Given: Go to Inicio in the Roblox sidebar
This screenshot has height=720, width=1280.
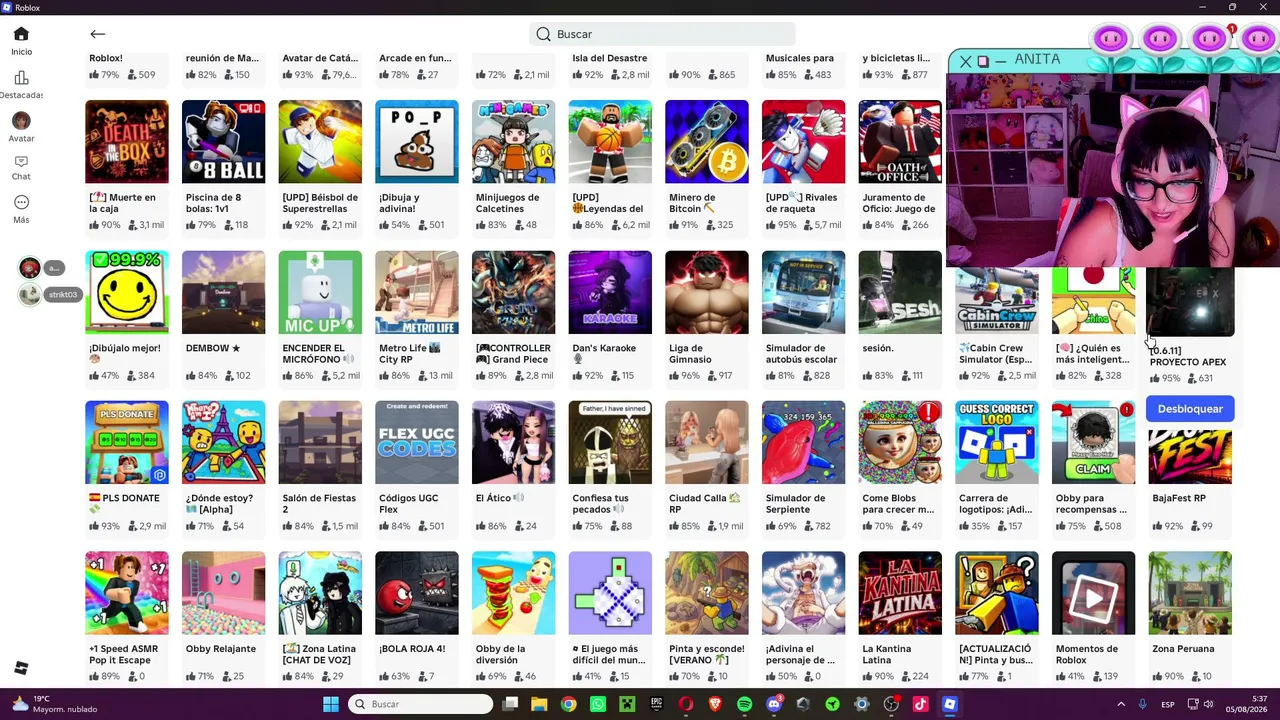Looking at the screenshot, I should [21, 40].
